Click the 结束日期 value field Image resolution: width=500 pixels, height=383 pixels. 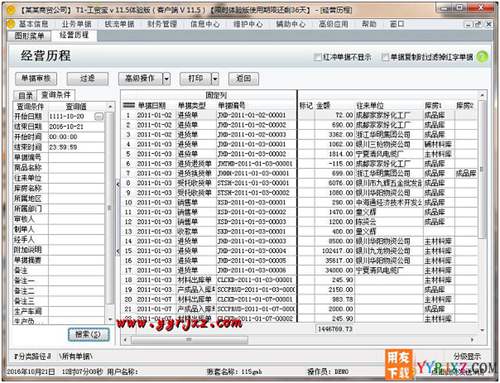pos(76,127)
